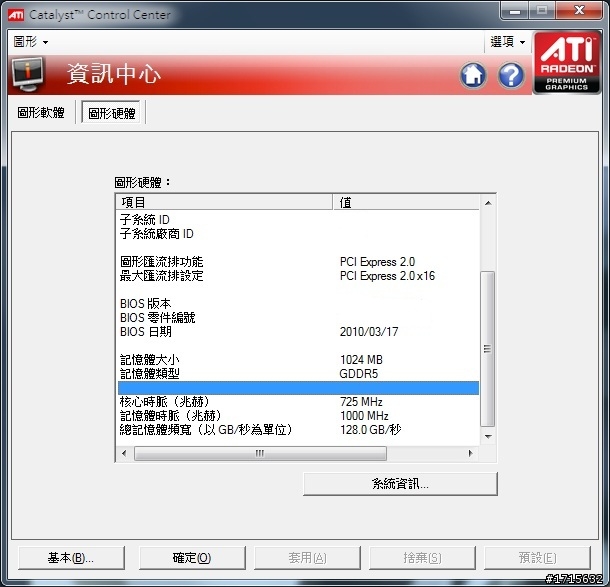610x587 pixels.
Task: Click the ATI icon in title bar
Action: [x=16, y=15]
